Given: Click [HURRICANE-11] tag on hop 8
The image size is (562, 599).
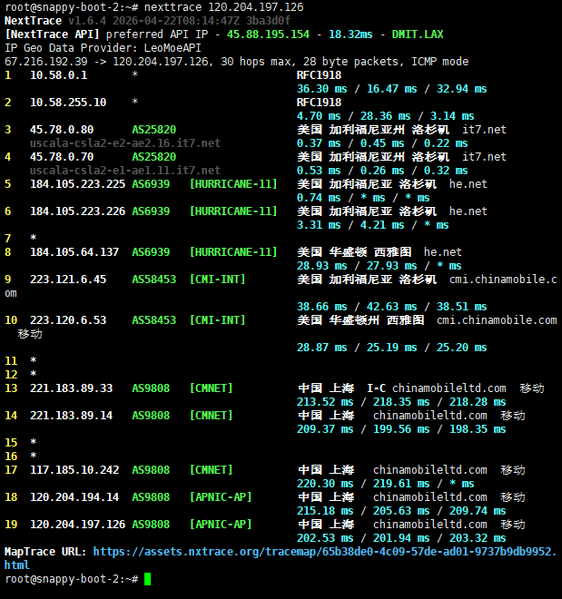Looking at the screenshot, I should click(233, 252).
